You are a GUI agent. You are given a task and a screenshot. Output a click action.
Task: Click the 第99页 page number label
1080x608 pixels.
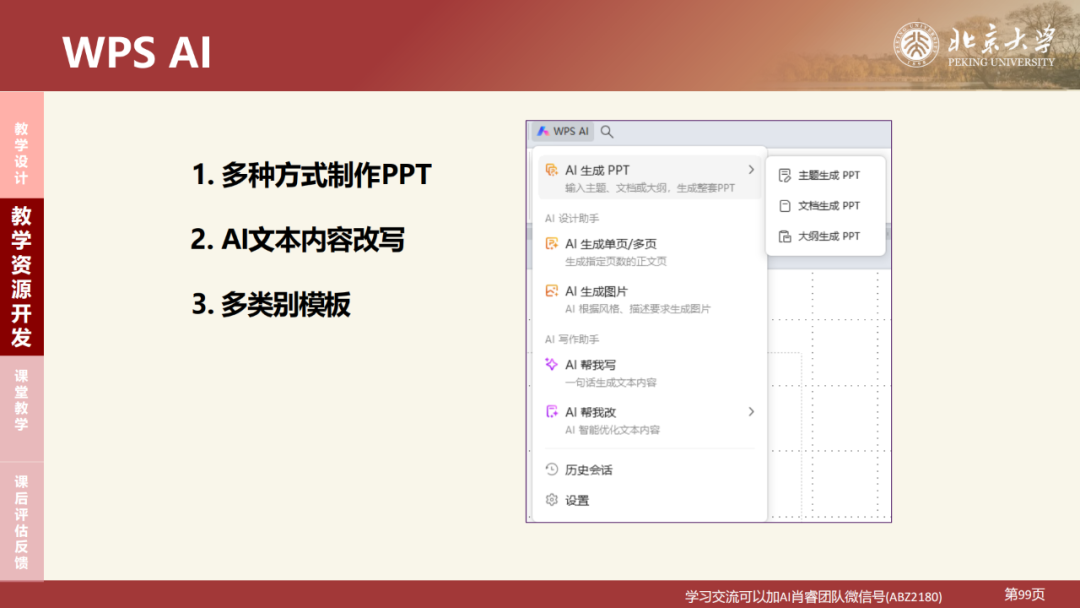[x=1021, y=592]
